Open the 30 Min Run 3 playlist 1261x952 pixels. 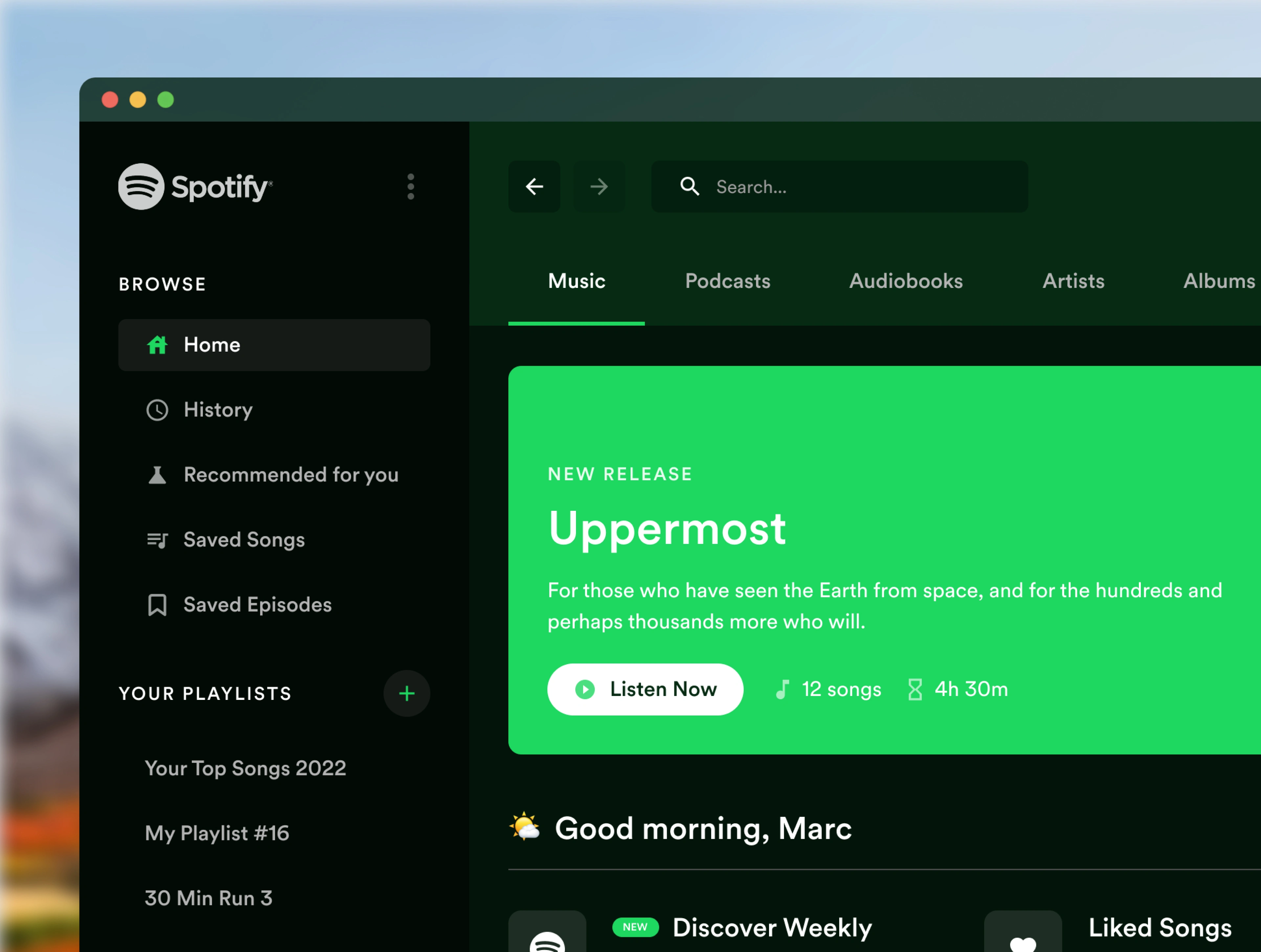coord(209,898)
